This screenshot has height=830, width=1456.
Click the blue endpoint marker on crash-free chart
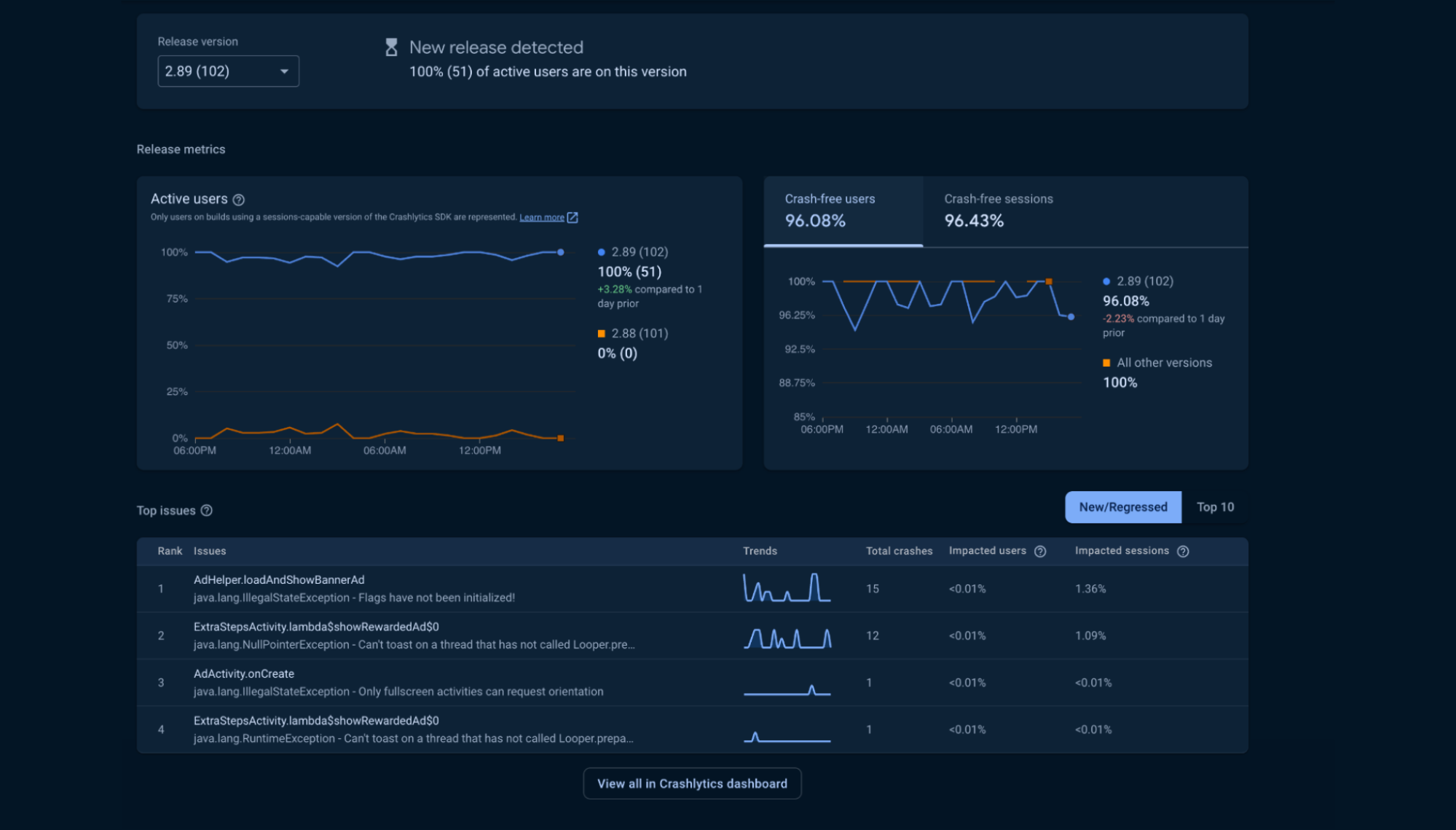[x=1071, y=317]
